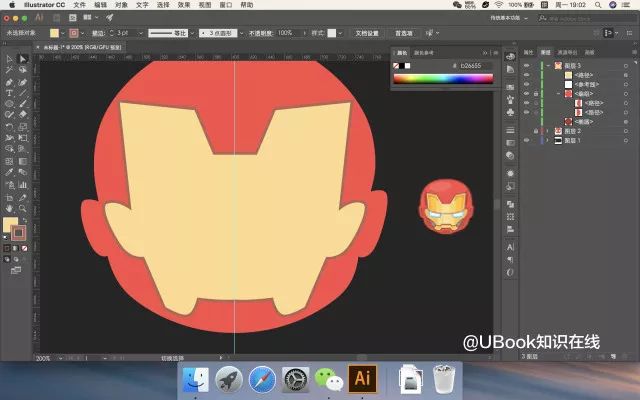Select the Magic Wand tool
640x400 pixels.
pyautogui.click(x=9, y=70)
